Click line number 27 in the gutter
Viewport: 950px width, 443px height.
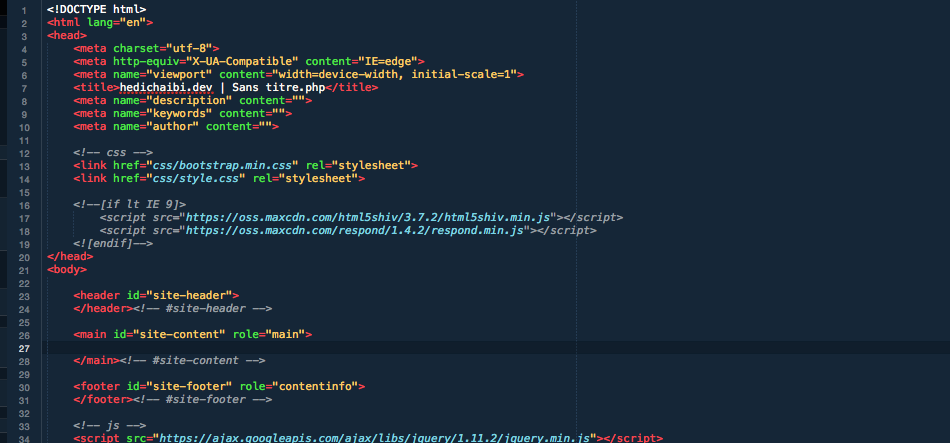[24, 348]
